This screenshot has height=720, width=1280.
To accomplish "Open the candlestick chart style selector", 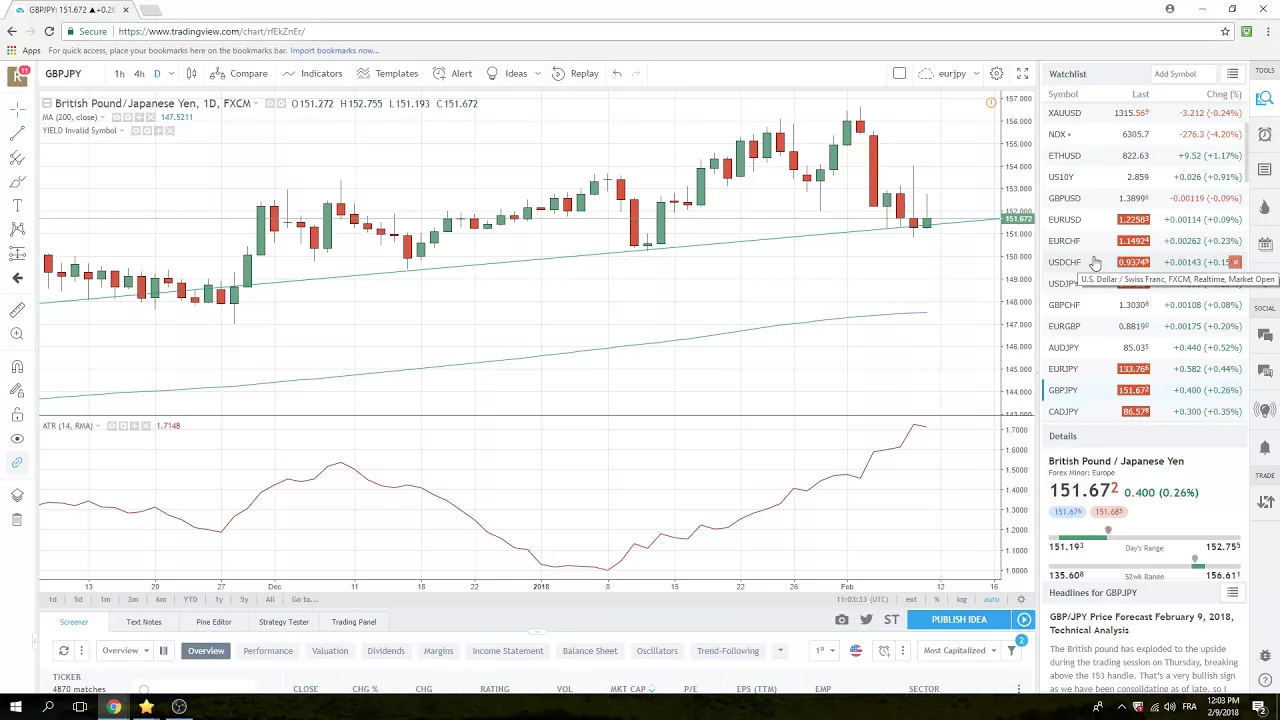I will [x=191, y=73].
